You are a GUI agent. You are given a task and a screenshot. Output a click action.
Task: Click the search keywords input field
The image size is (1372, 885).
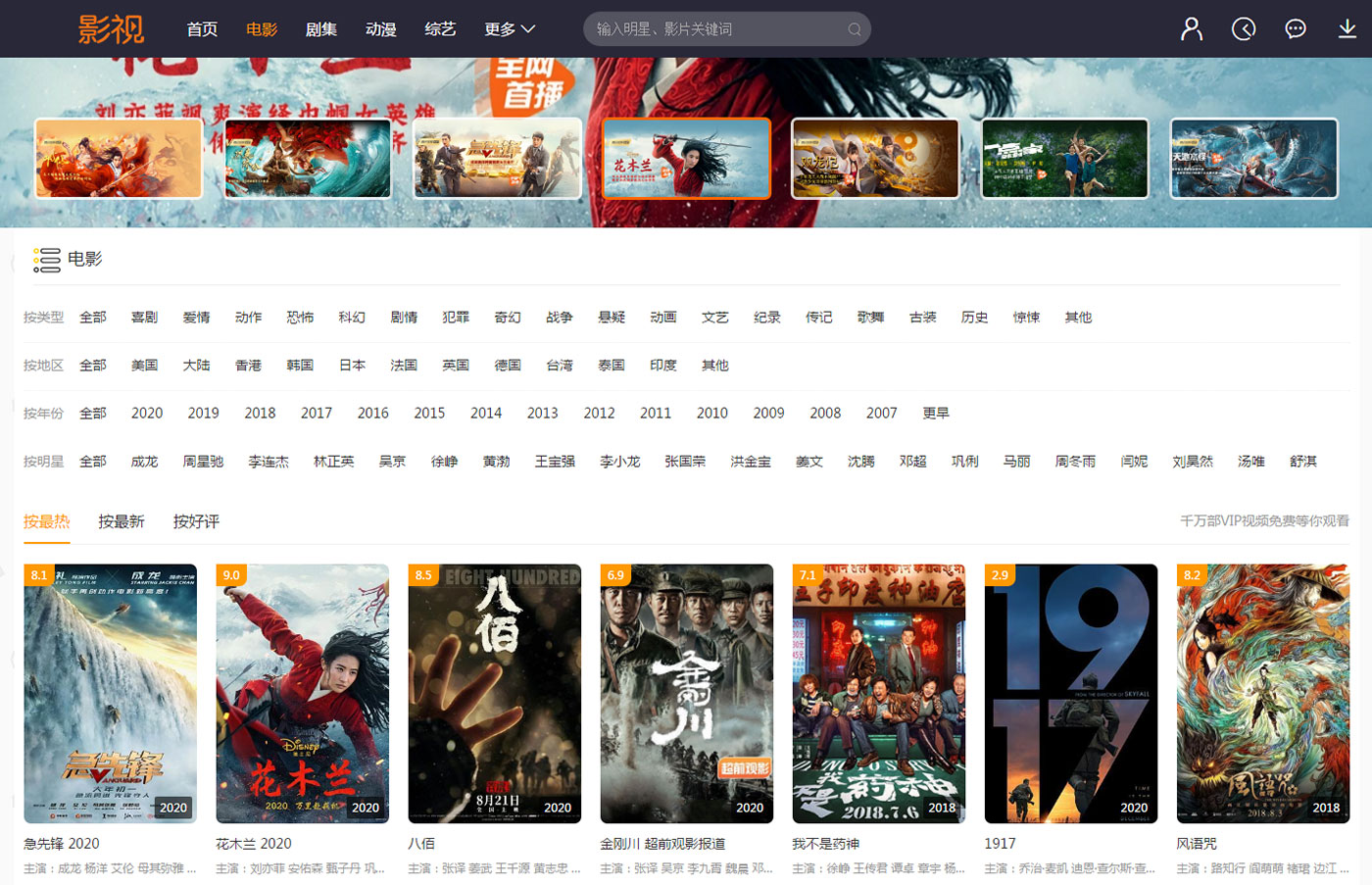point(715,29)
